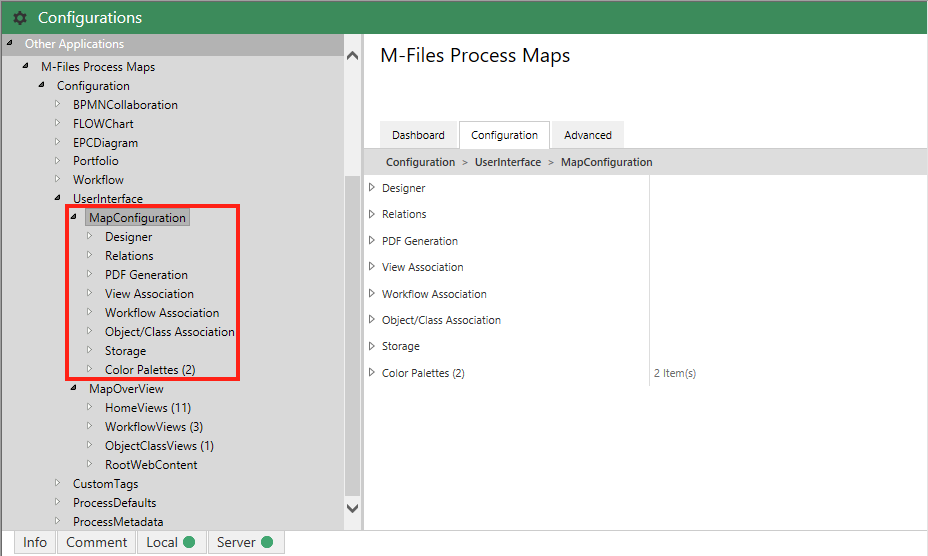Select the Configuration tab

(x=504, y=135)
